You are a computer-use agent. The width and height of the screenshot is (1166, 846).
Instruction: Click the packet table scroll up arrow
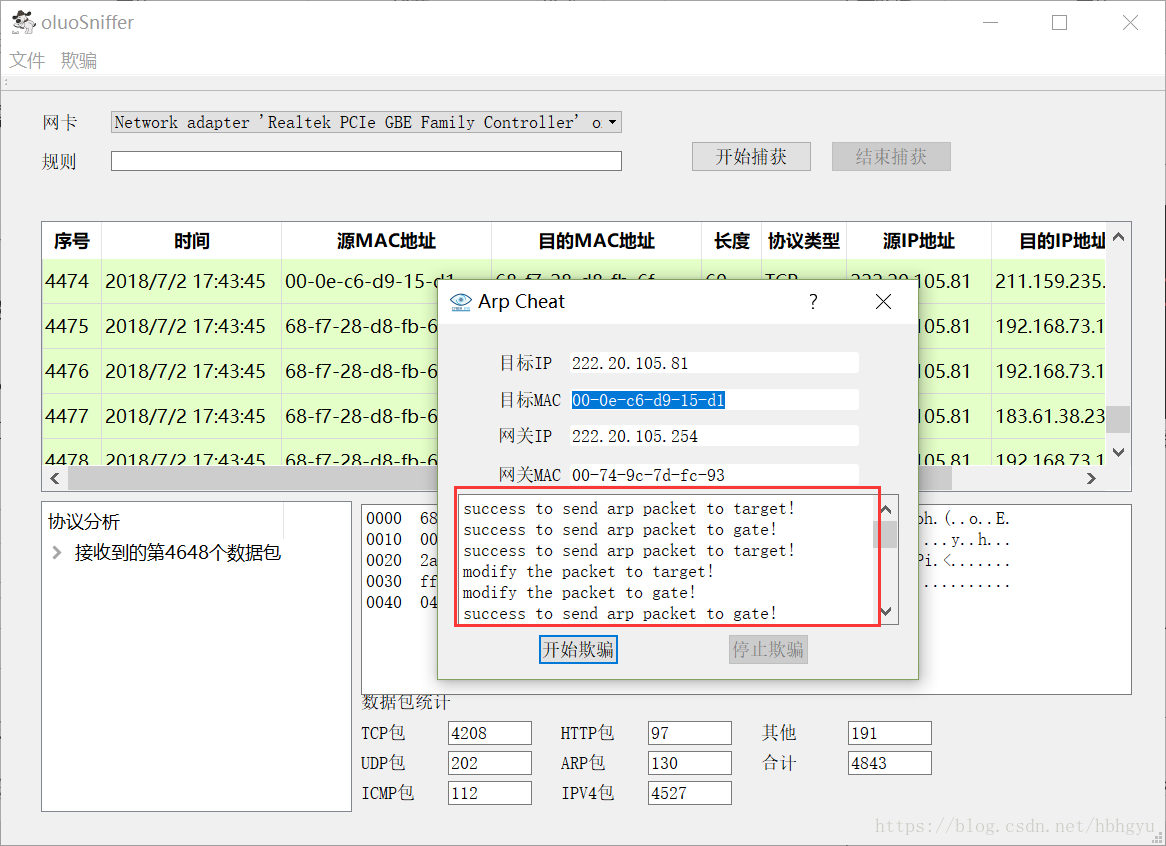pos(1118,237)
